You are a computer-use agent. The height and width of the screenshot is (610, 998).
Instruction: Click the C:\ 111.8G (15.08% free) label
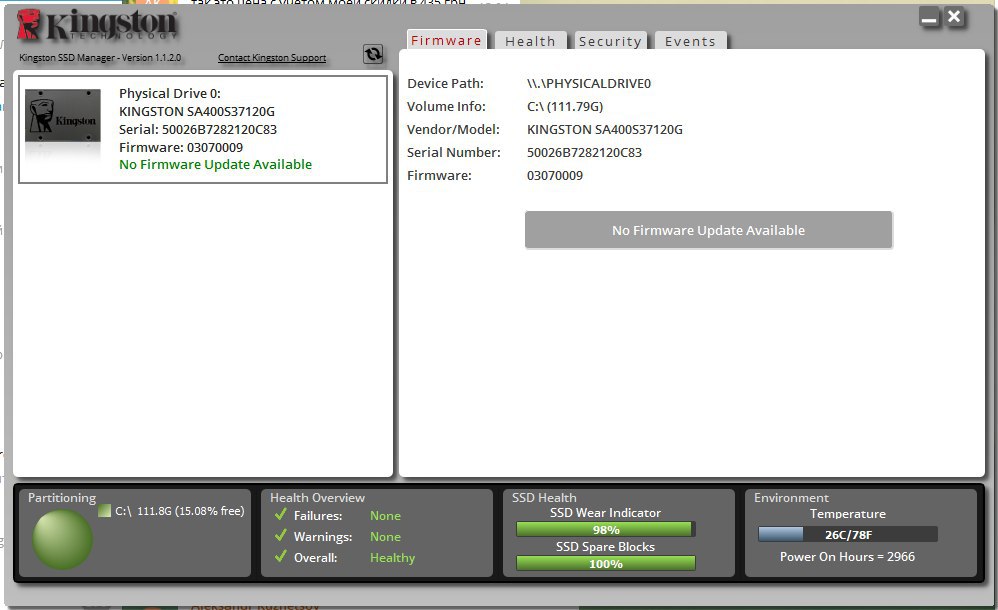(x=179, y=511)
